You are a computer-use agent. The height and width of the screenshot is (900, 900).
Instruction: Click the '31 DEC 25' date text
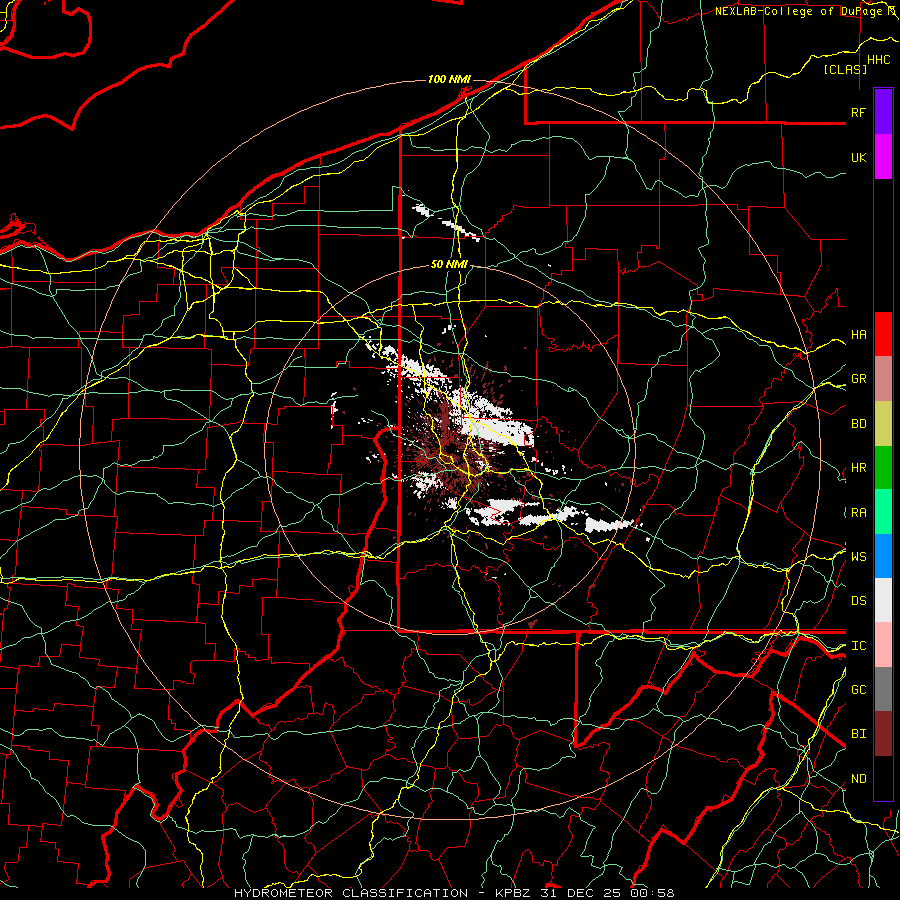pos(581,893)
